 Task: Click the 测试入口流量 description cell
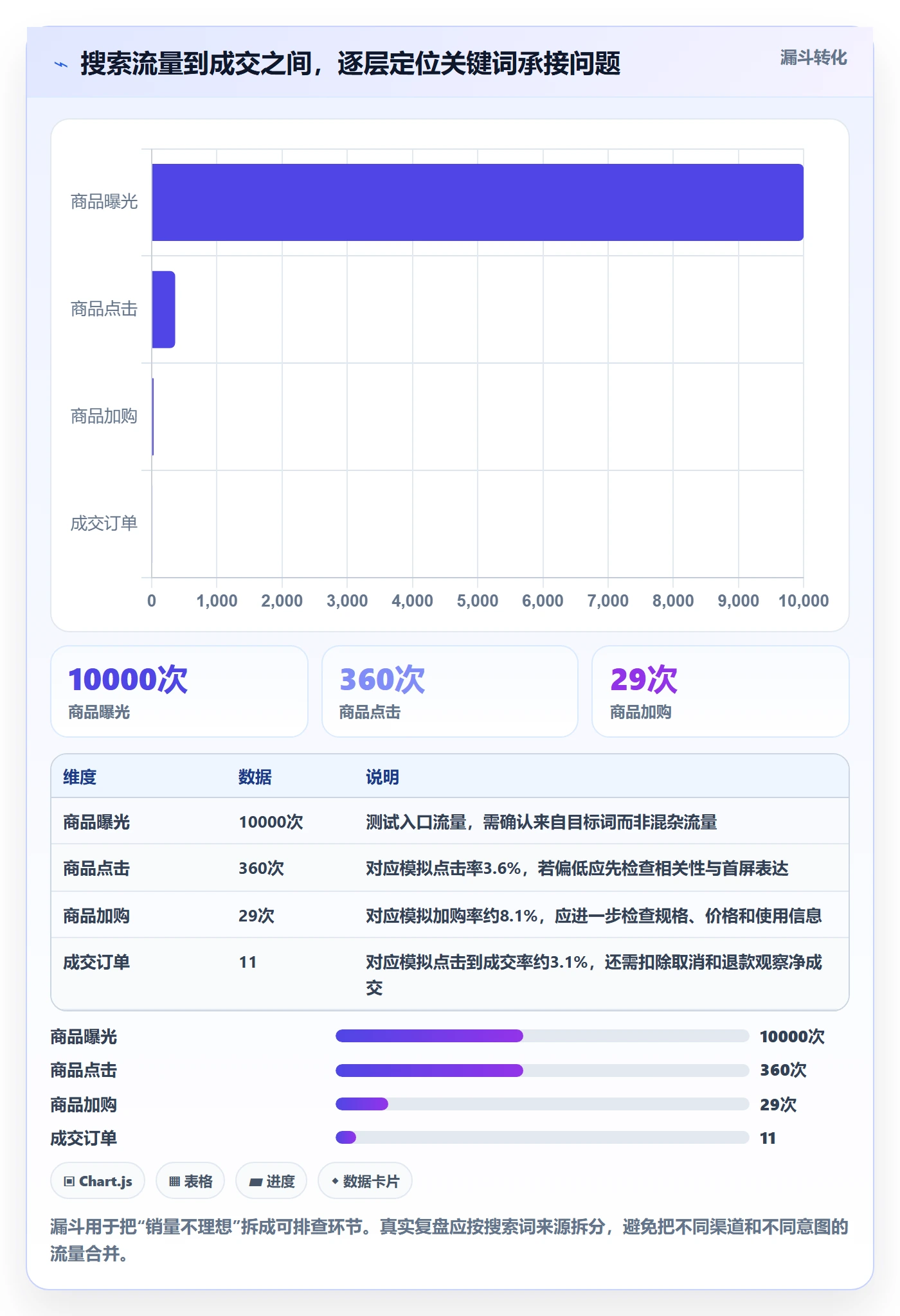(x=541, y=822)
